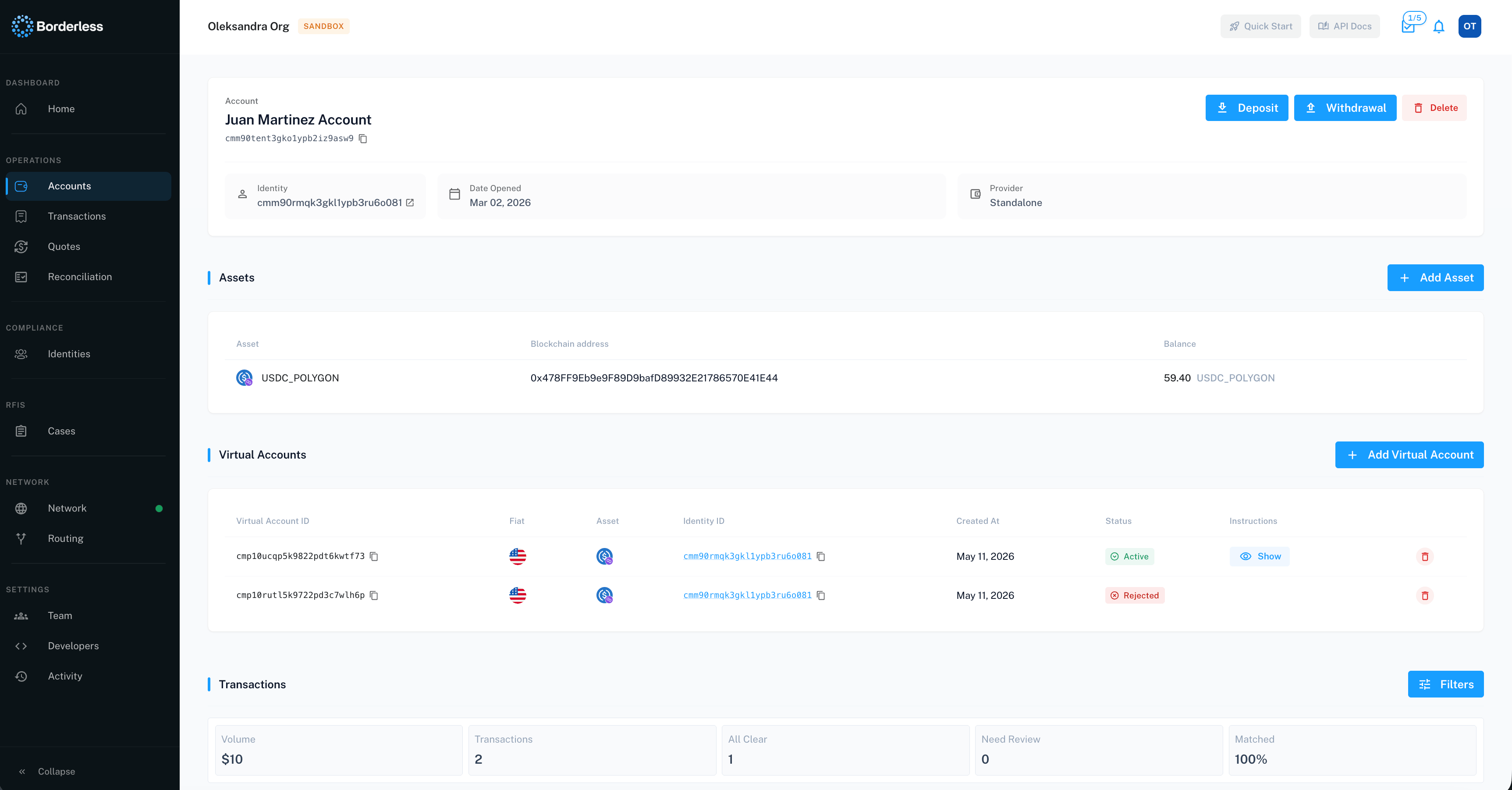Delete the Rejected virtual account
The image size is (1512, 790).
tap(1424, 596)
